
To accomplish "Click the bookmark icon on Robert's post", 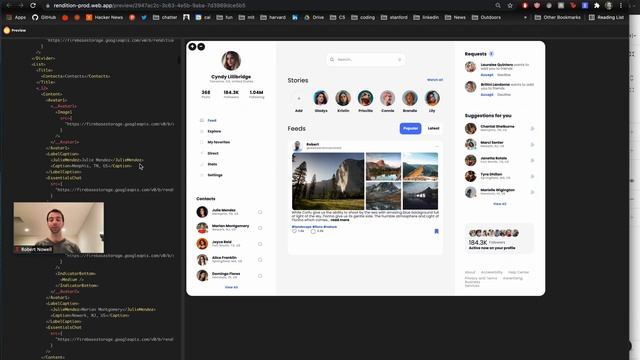I will click(x=436, y=231).
